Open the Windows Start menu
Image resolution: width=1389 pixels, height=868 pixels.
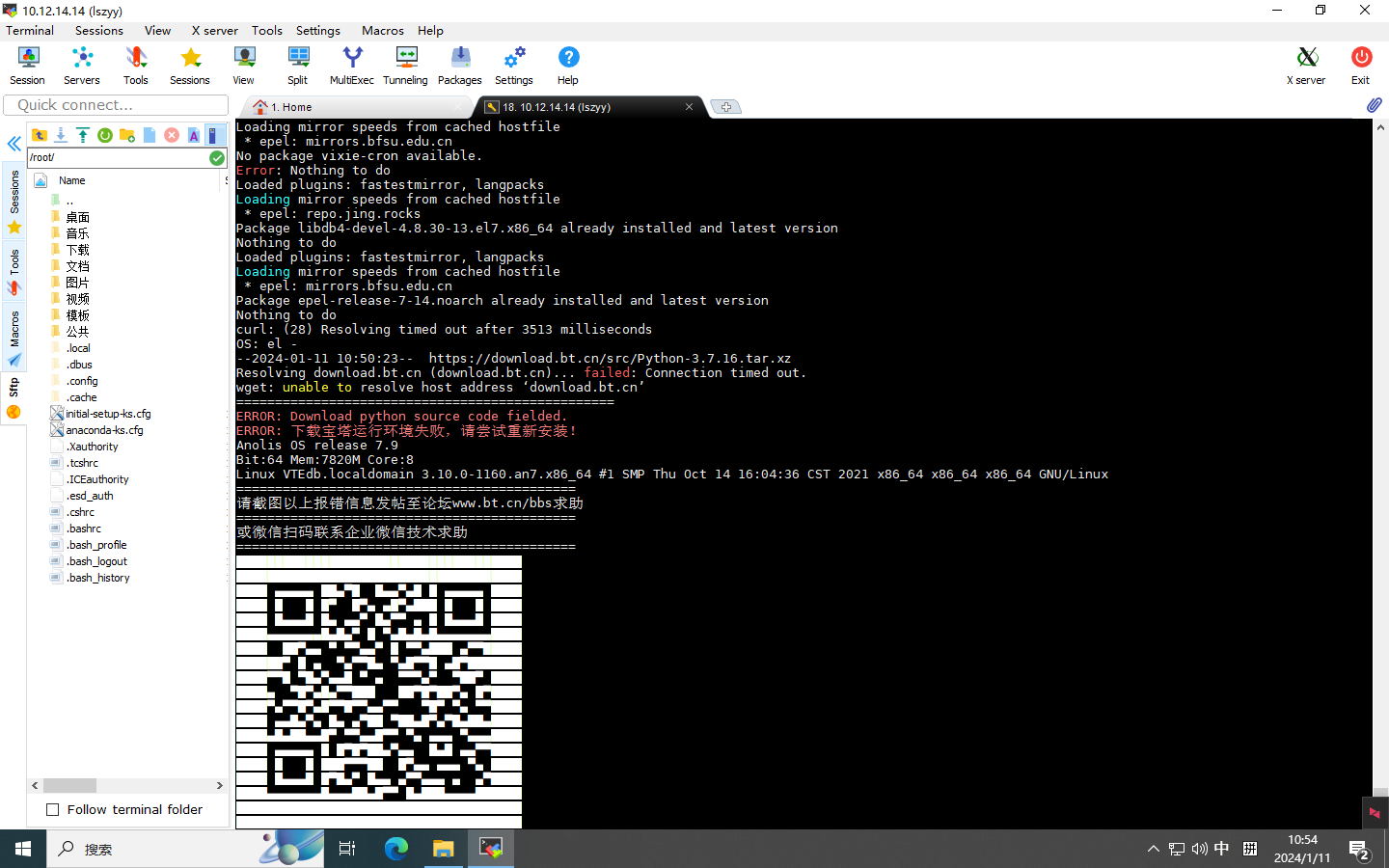tap(23, 849)
